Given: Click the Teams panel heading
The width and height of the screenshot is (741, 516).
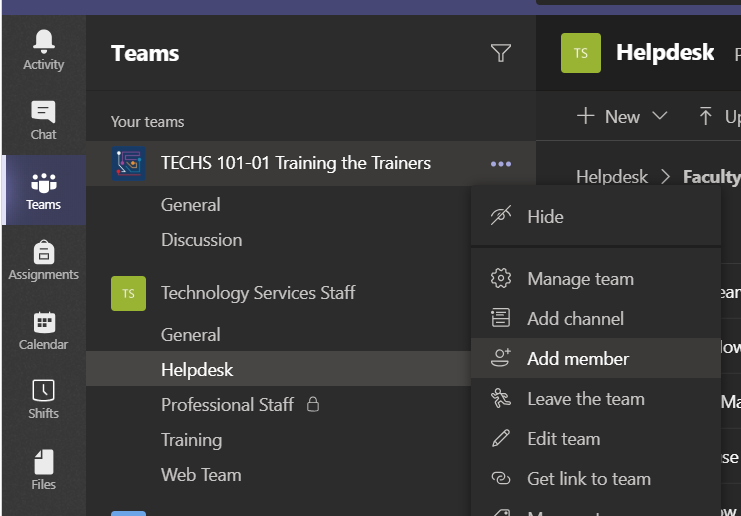Looking at the screenshot, I should coord(145,53).
